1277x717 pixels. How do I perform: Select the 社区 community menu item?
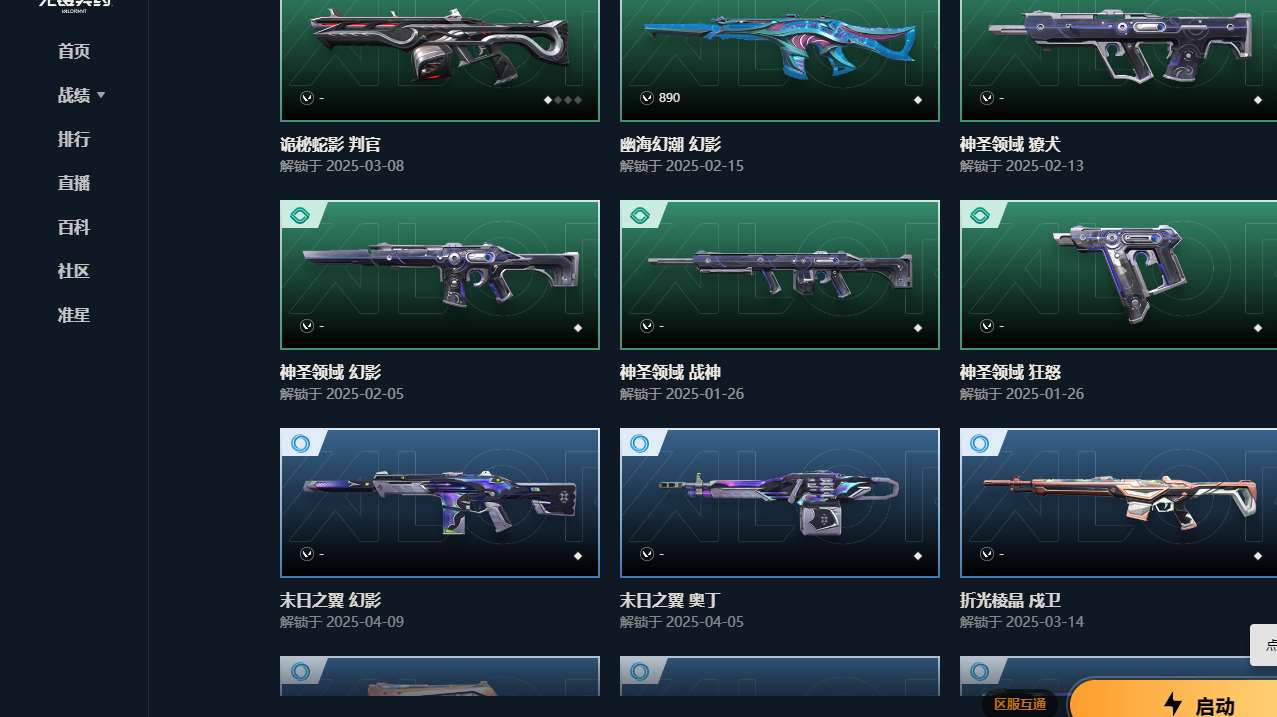coord(74,271)
